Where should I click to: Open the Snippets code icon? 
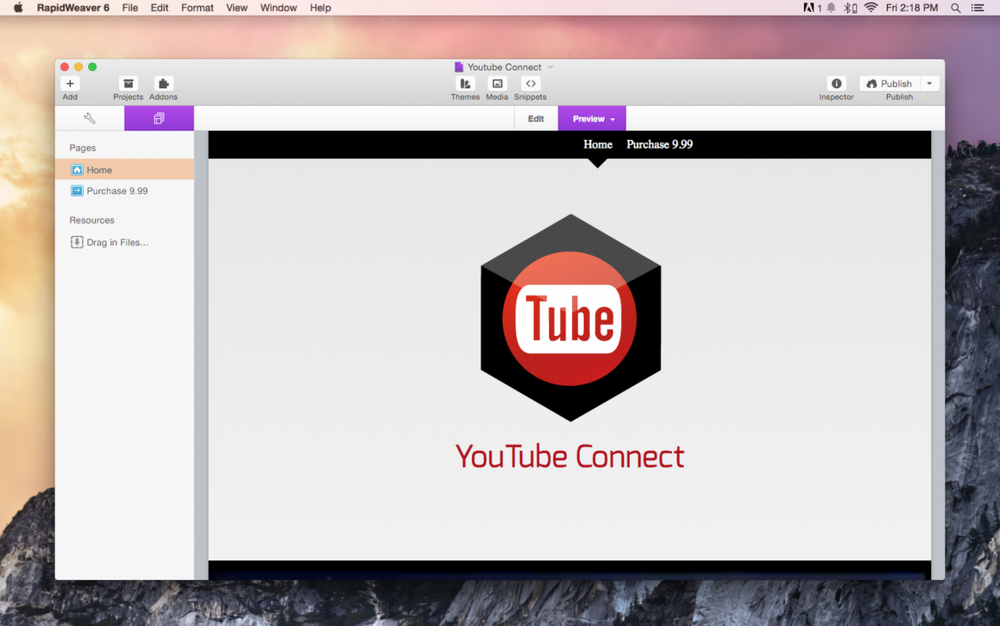click(x=530, y=84)
